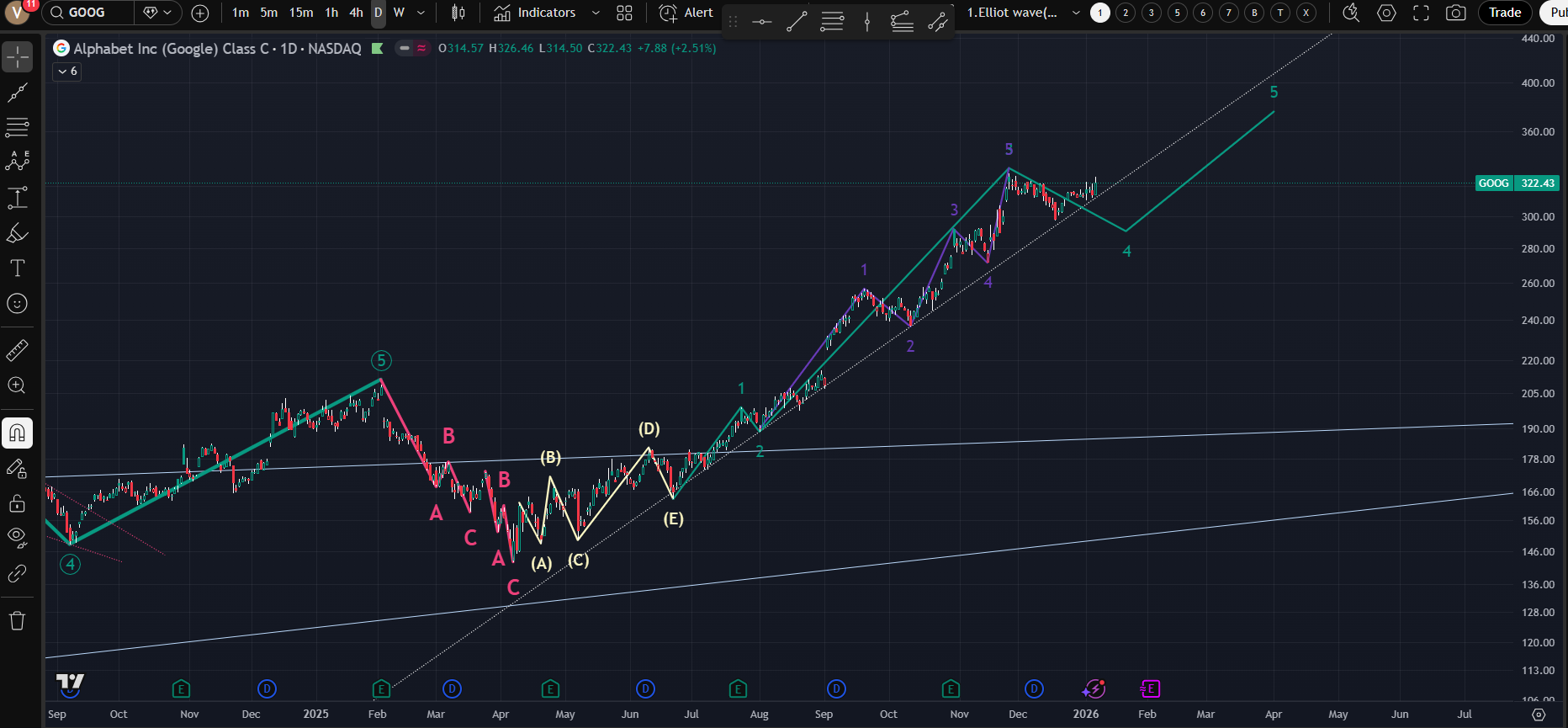Toggle Magnet mode in left toolbar

(17, 433)
